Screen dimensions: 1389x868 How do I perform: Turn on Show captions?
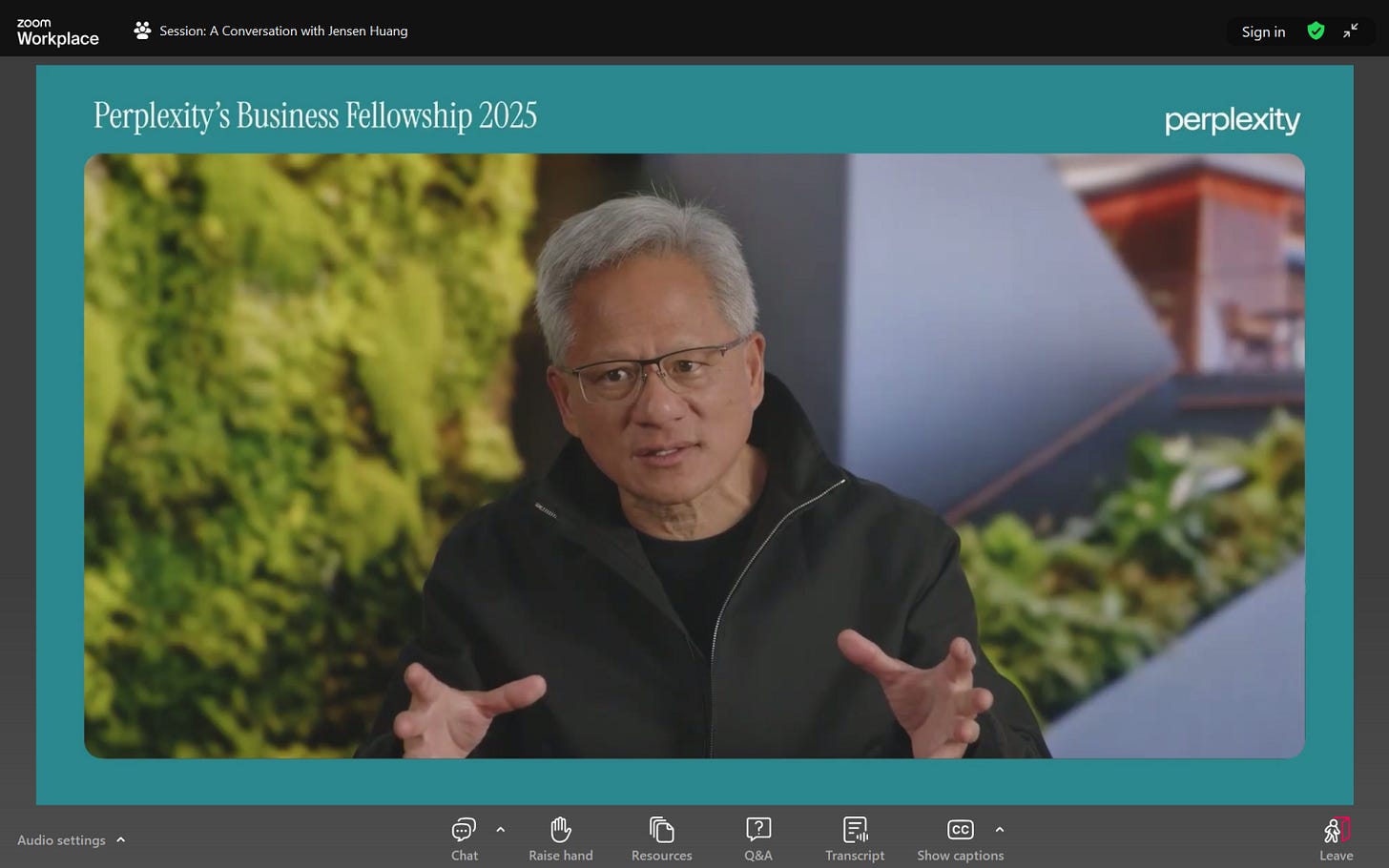(x=960, y=839)
